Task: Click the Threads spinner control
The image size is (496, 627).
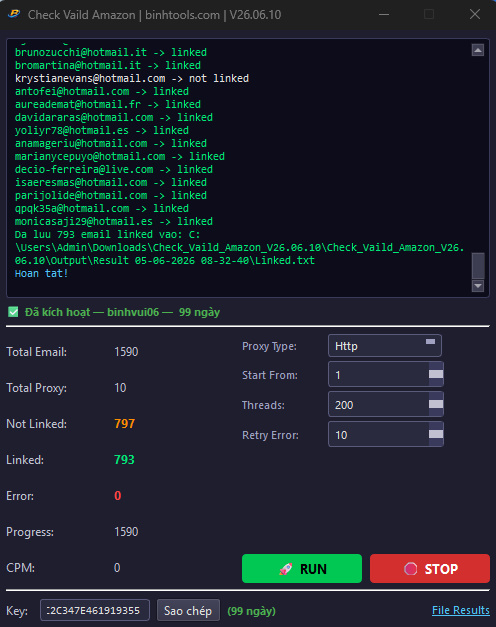Action: click(436, 404)
